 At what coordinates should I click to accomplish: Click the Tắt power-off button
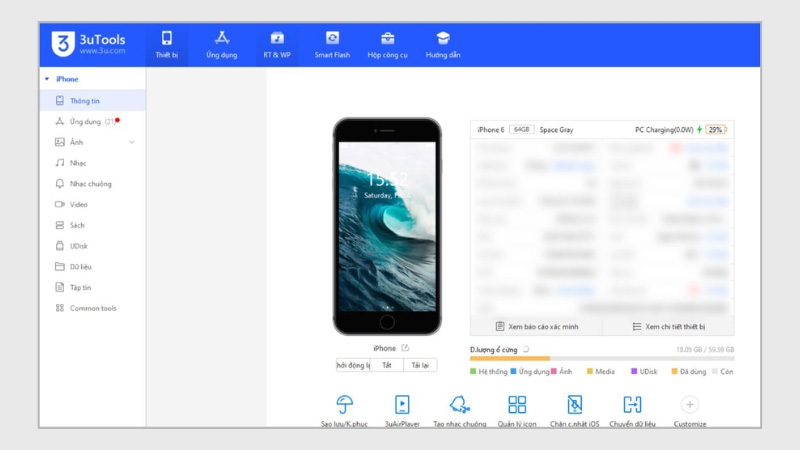tap(387, 365)
